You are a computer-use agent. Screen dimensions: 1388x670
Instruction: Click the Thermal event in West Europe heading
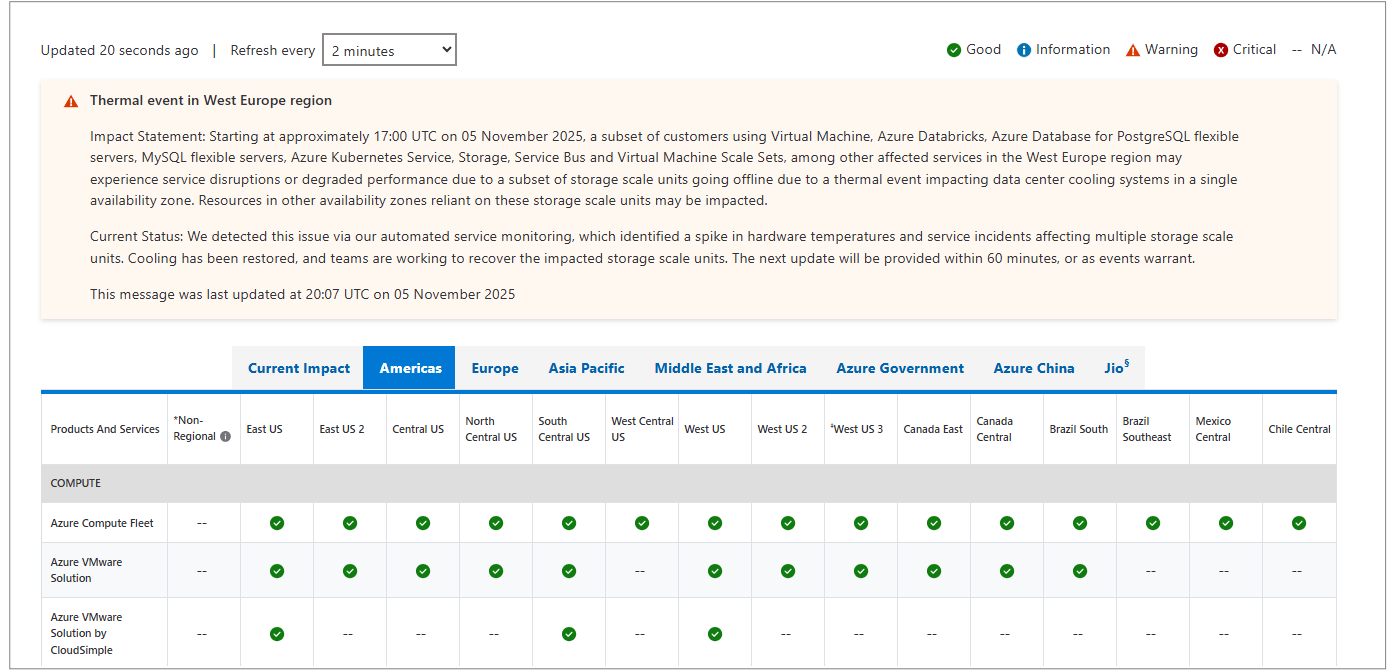tap(211, 101)
